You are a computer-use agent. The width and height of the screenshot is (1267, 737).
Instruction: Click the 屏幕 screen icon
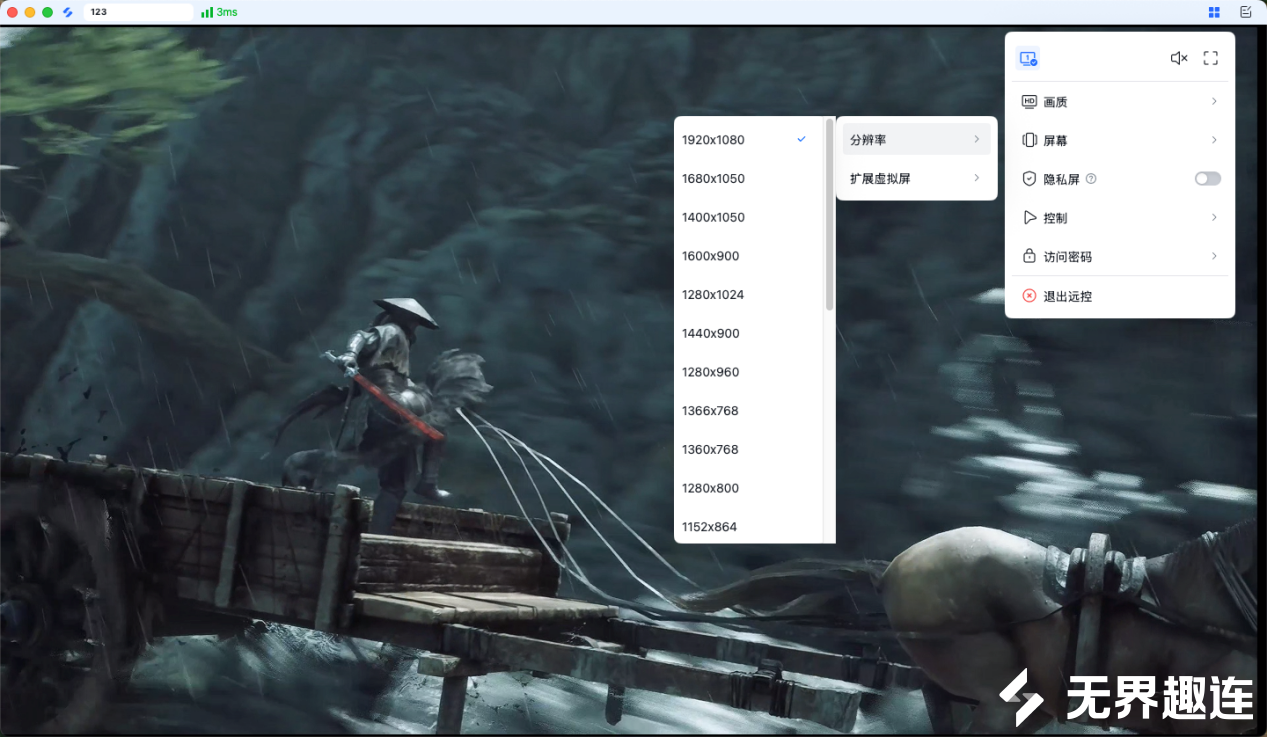(x=1029, y=140)
